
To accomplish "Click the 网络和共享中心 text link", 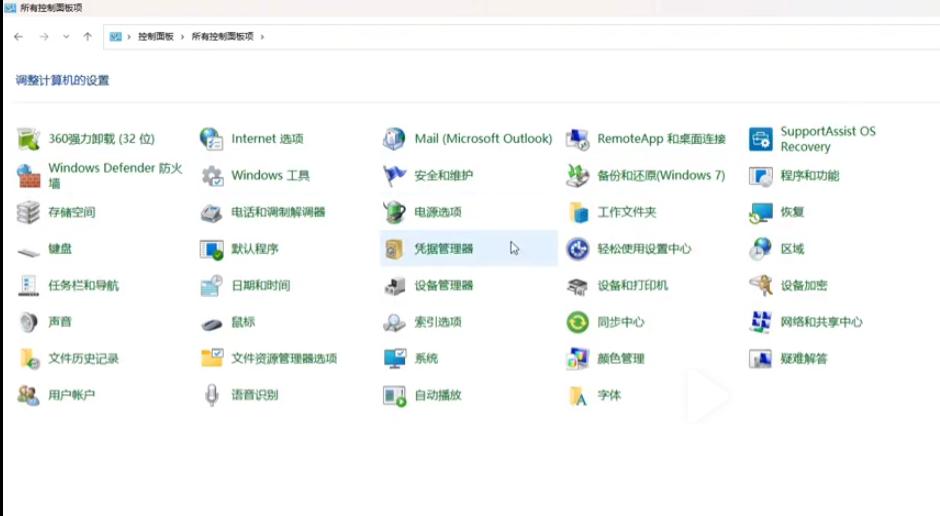I will (x=821, y=322).
